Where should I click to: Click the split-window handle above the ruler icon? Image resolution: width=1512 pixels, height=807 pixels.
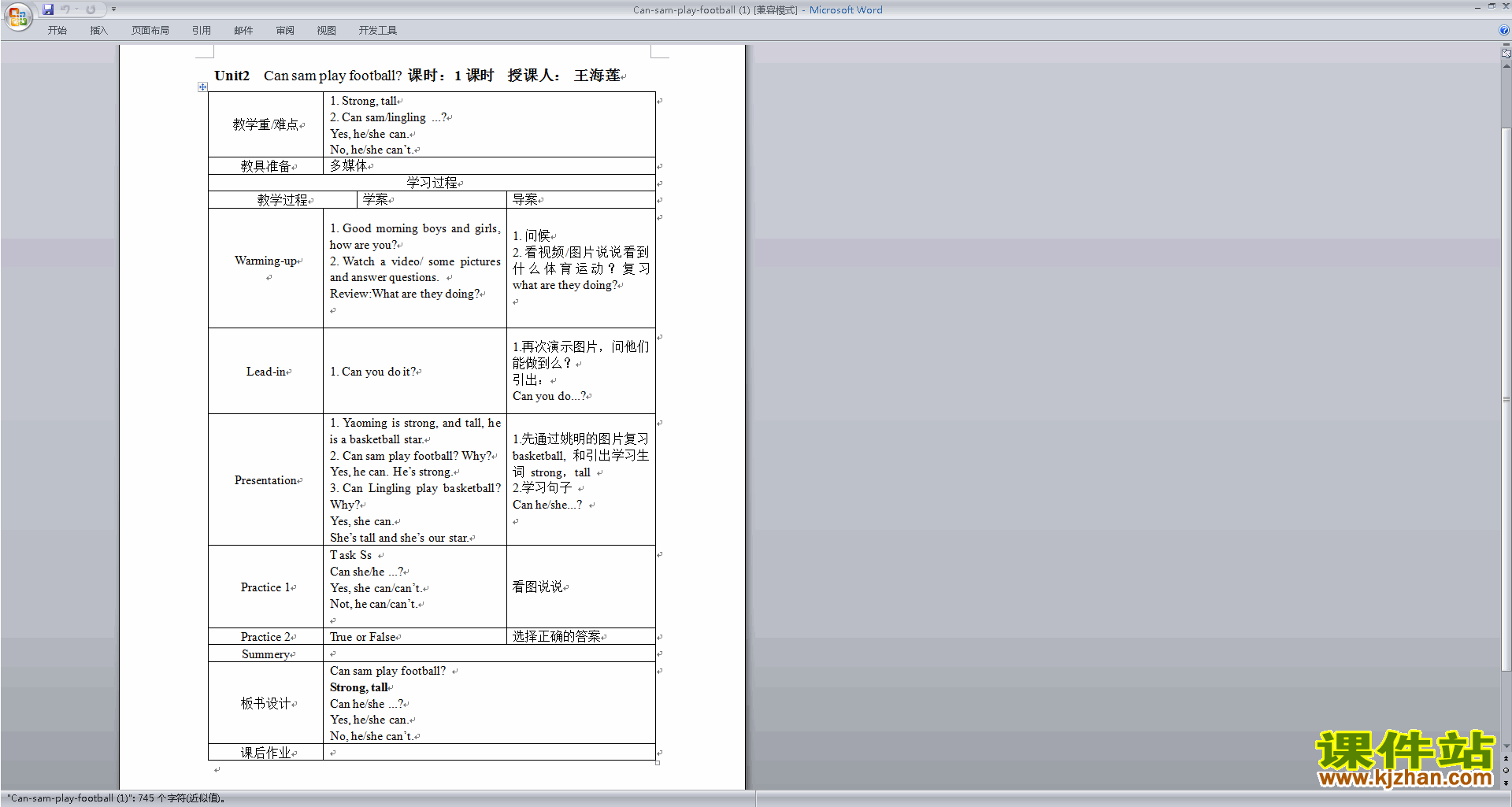pyautogui.click(x=1506, y=45)
